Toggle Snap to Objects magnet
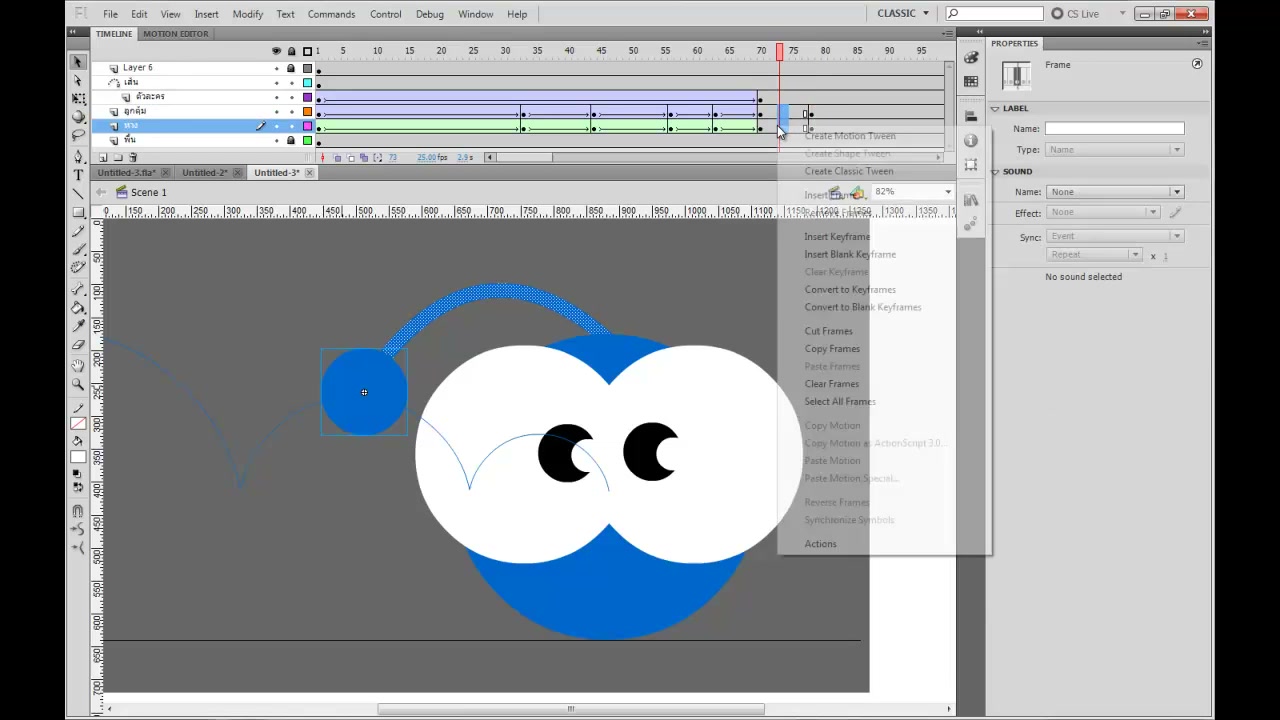 tap(78, 511)
